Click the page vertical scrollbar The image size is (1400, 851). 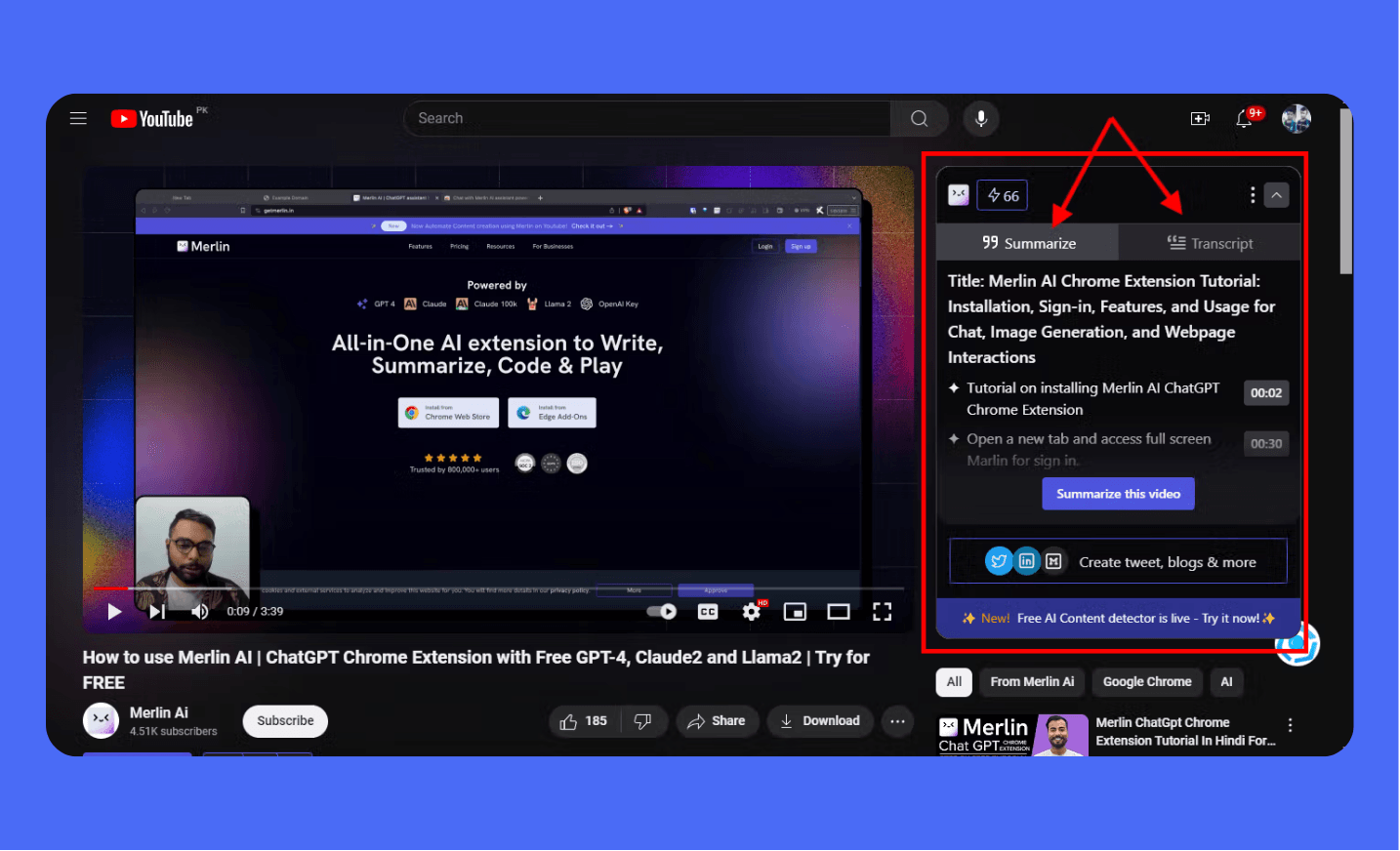click(1345, 190)
